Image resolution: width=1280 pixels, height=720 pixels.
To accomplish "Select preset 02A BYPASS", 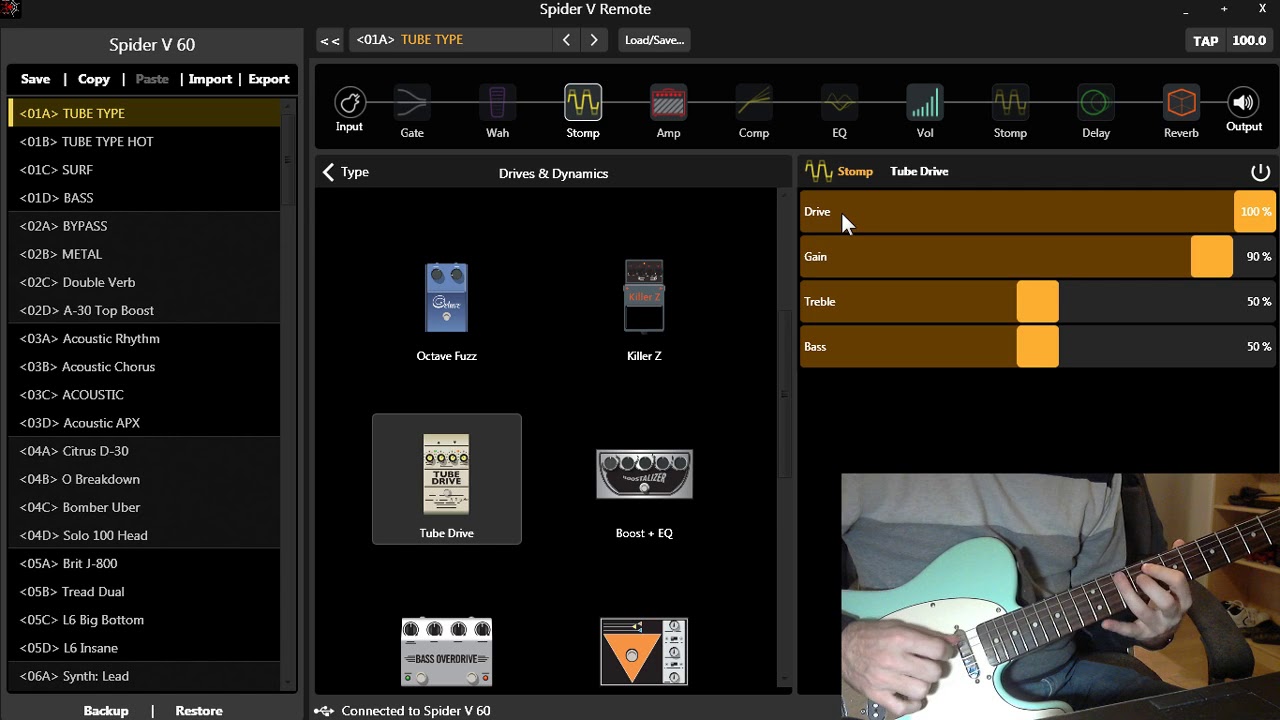I will click(x=145, y=226).
